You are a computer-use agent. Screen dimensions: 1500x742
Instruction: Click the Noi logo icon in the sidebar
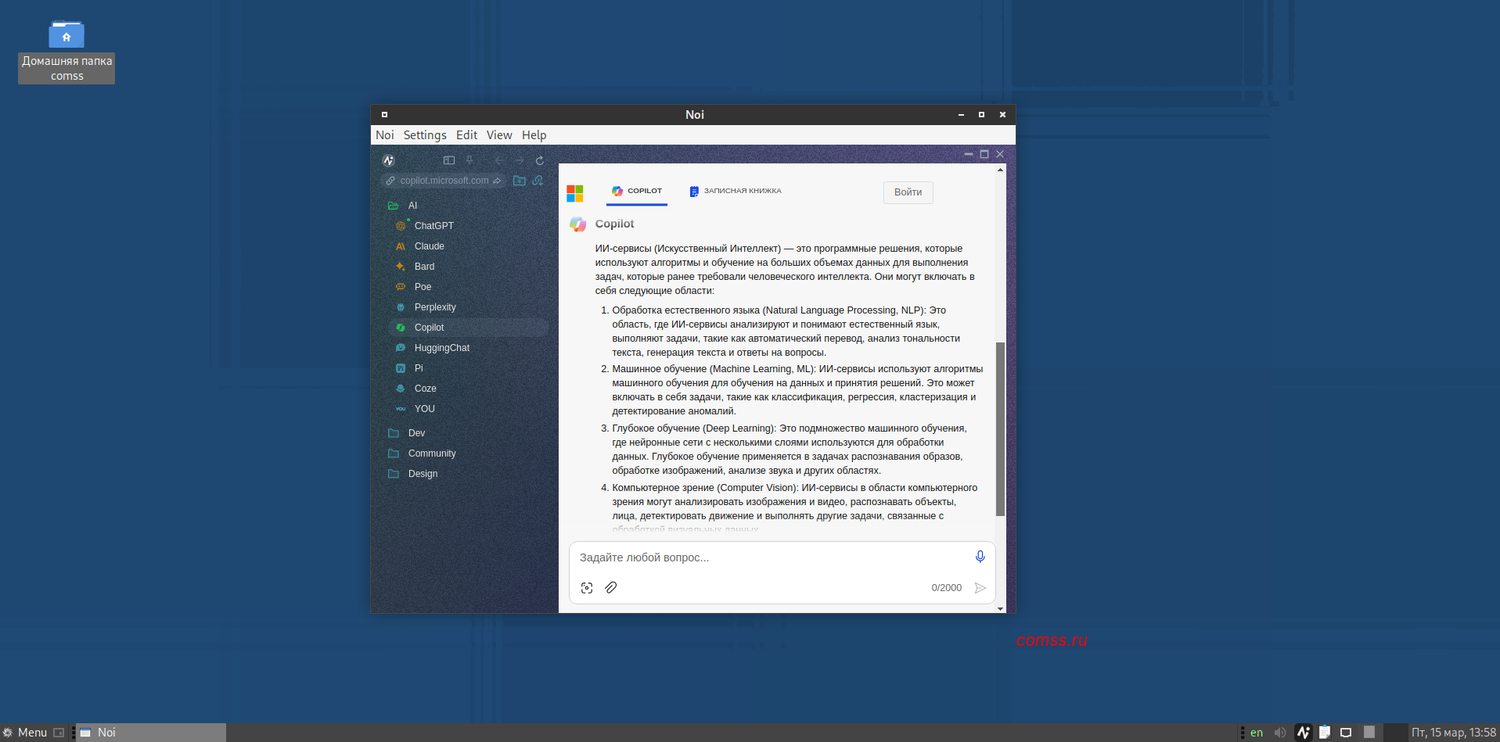click(x=389, y=160)
